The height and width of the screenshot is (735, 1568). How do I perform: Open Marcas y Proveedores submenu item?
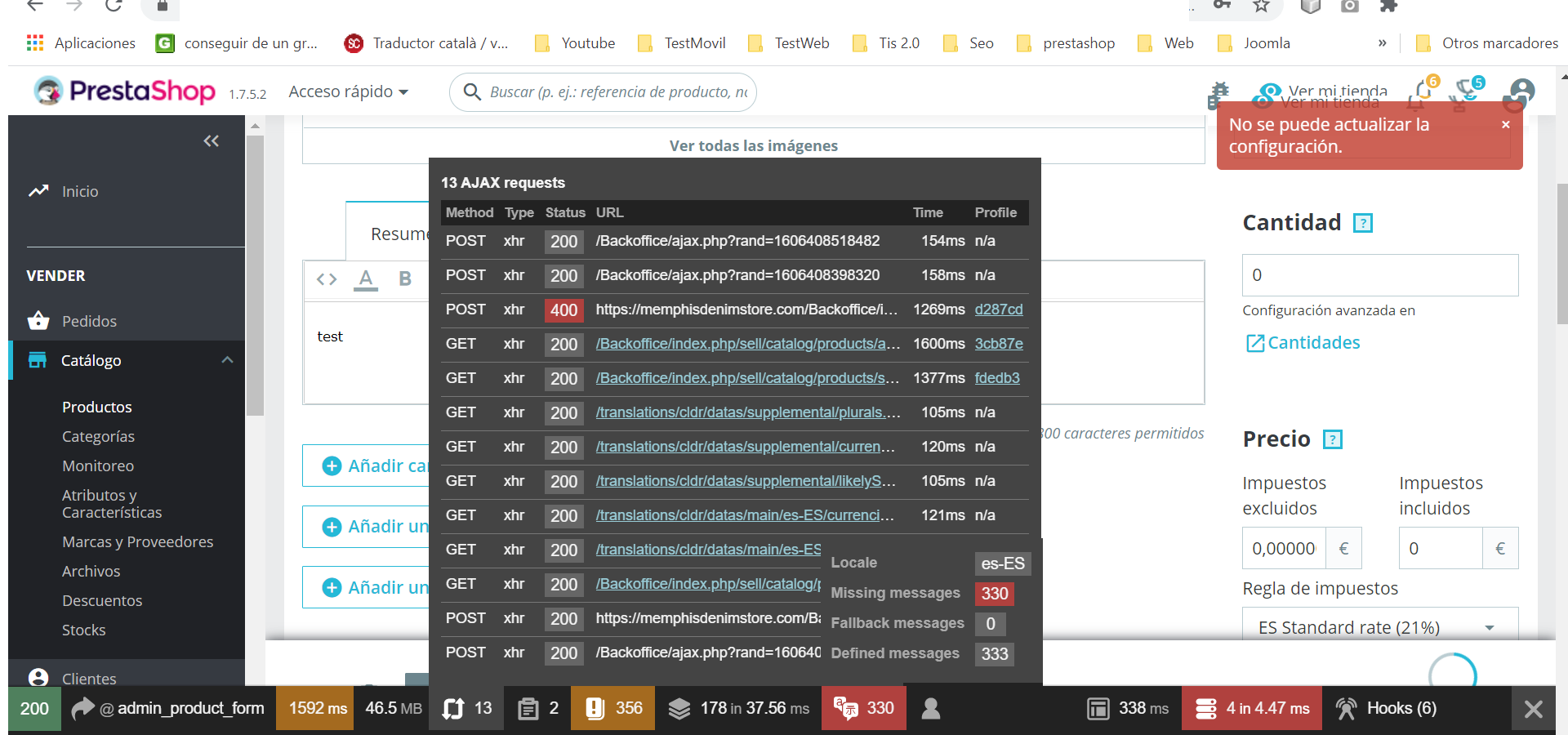[137, 541]
